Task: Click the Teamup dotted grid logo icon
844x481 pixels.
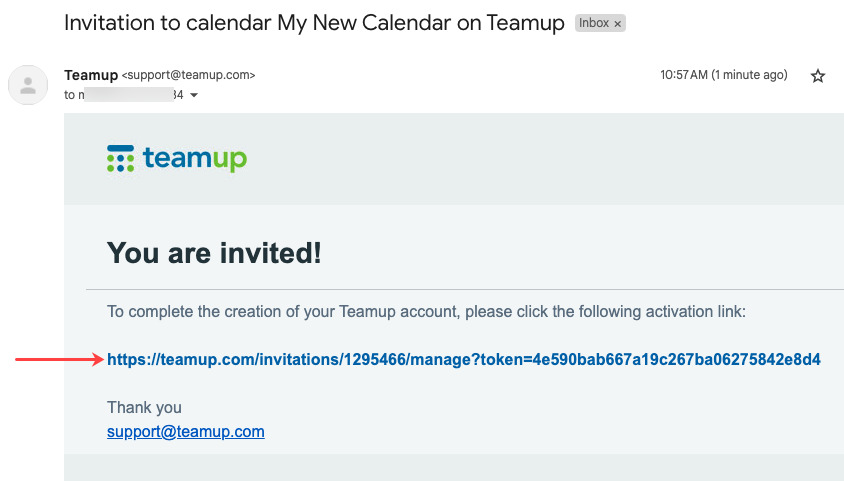Action: click(120, 158)
